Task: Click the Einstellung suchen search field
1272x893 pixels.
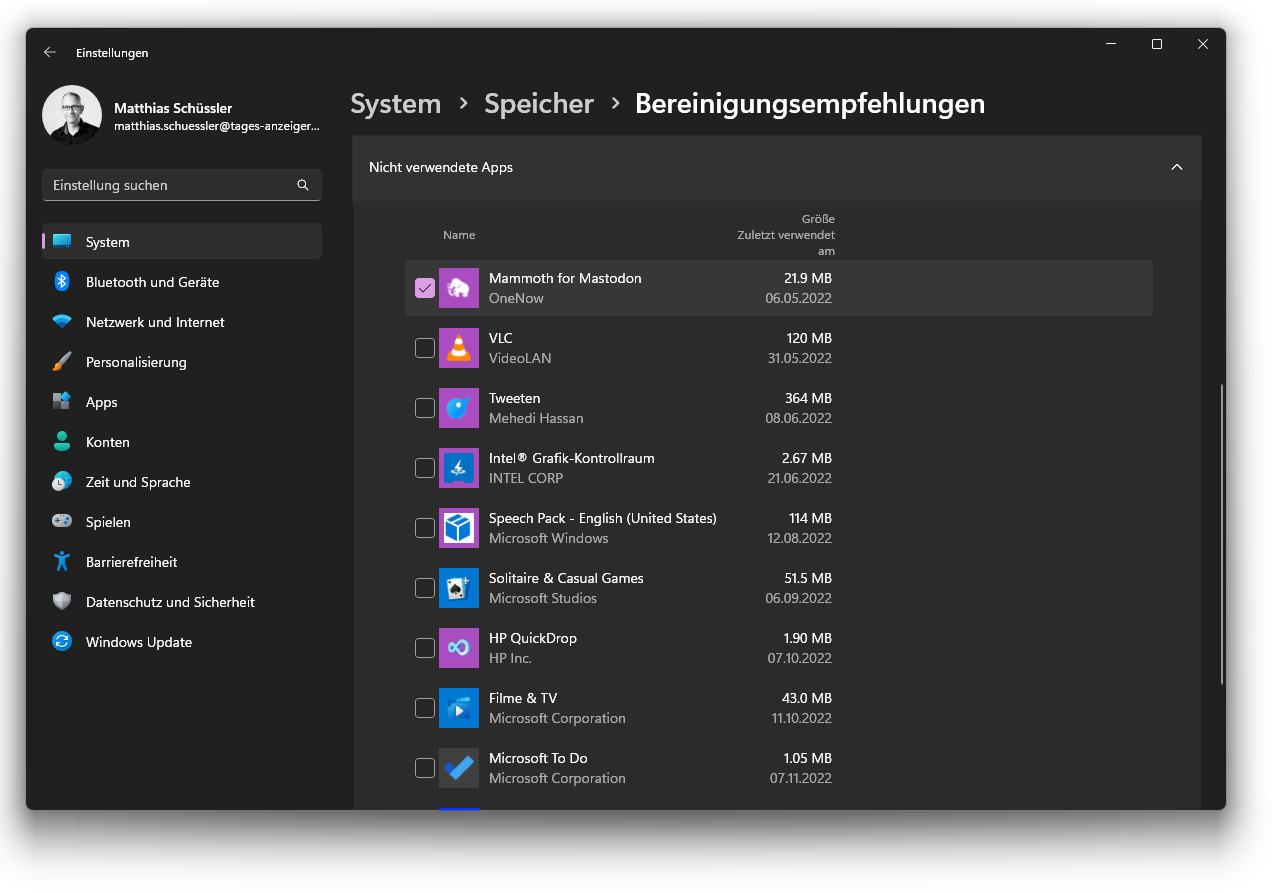Action: coord(182,185)
